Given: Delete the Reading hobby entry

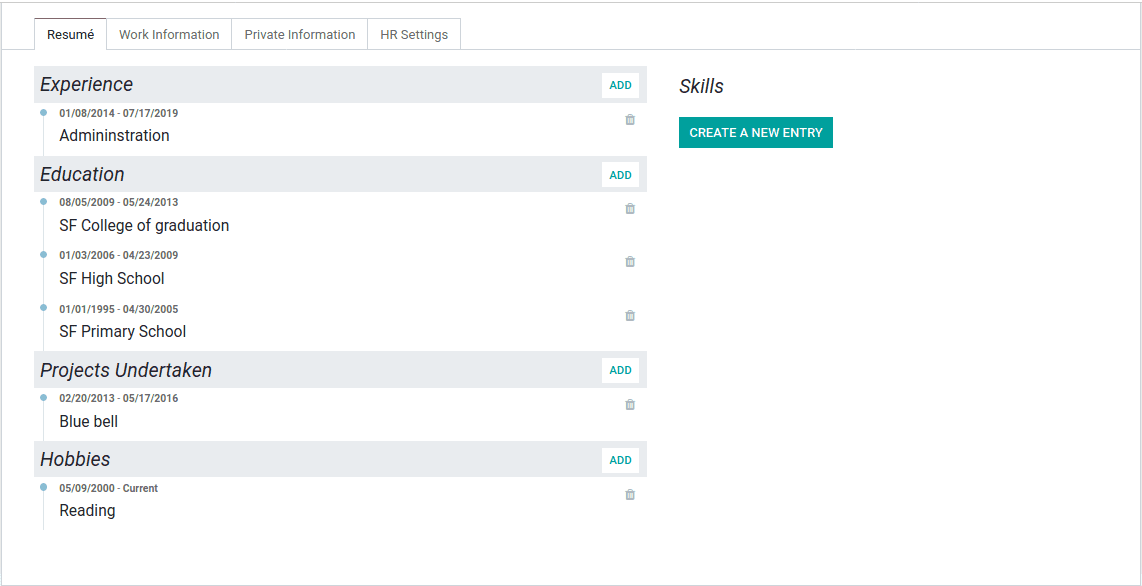Looking at the screenshot, I should pyautogui.click(x=630, y=494).
